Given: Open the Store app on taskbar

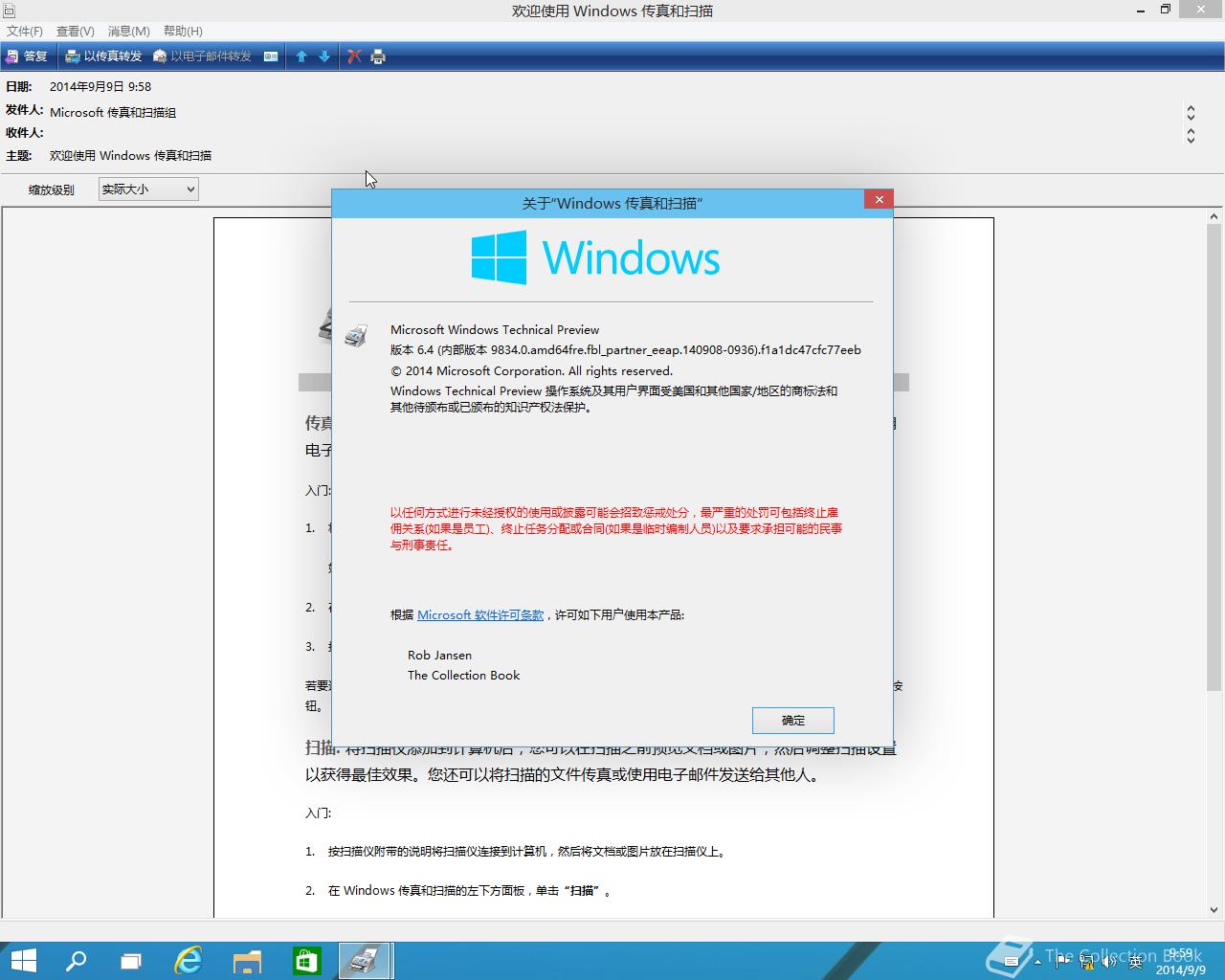Looking at the screenshot, I should point(306,961).
